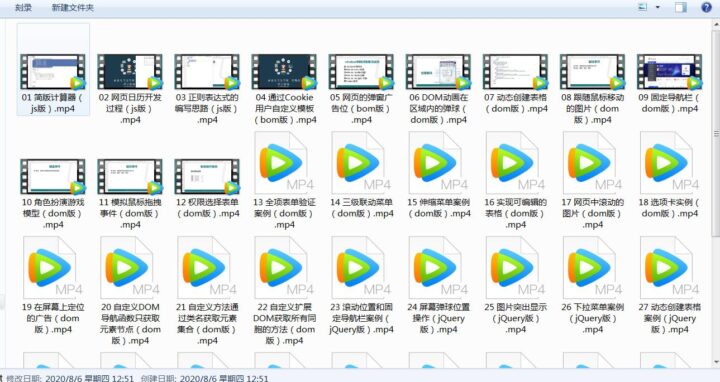
Task: Click the file name 11 模拟鼠标拖拽事件（dom版）.mp4
Action: 130,213
